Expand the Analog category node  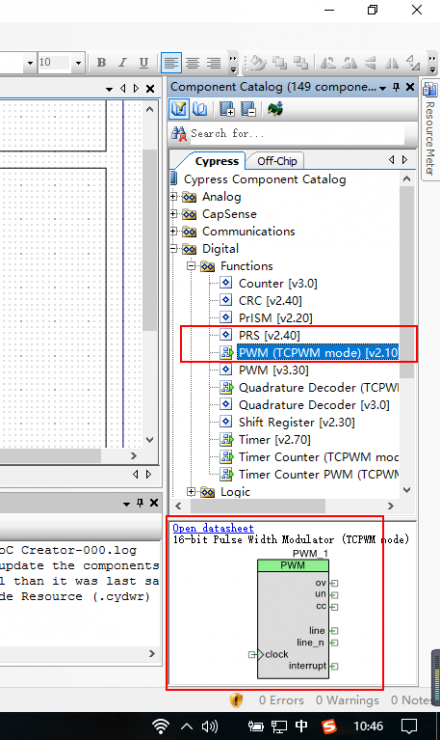(x=173, y=196)
